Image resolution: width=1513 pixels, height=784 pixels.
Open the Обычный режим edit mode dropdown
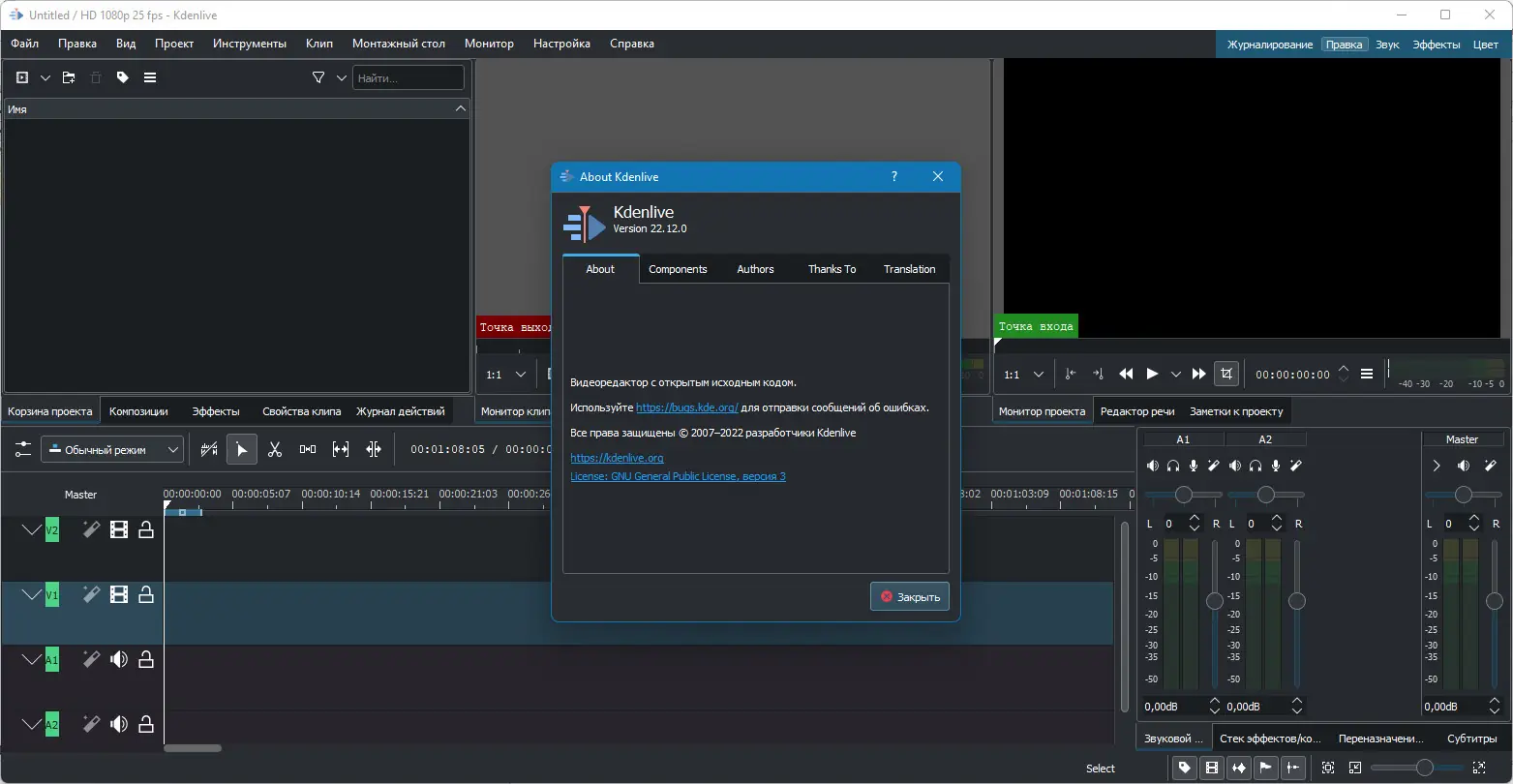pyautogui.click(x=112, y=449)
